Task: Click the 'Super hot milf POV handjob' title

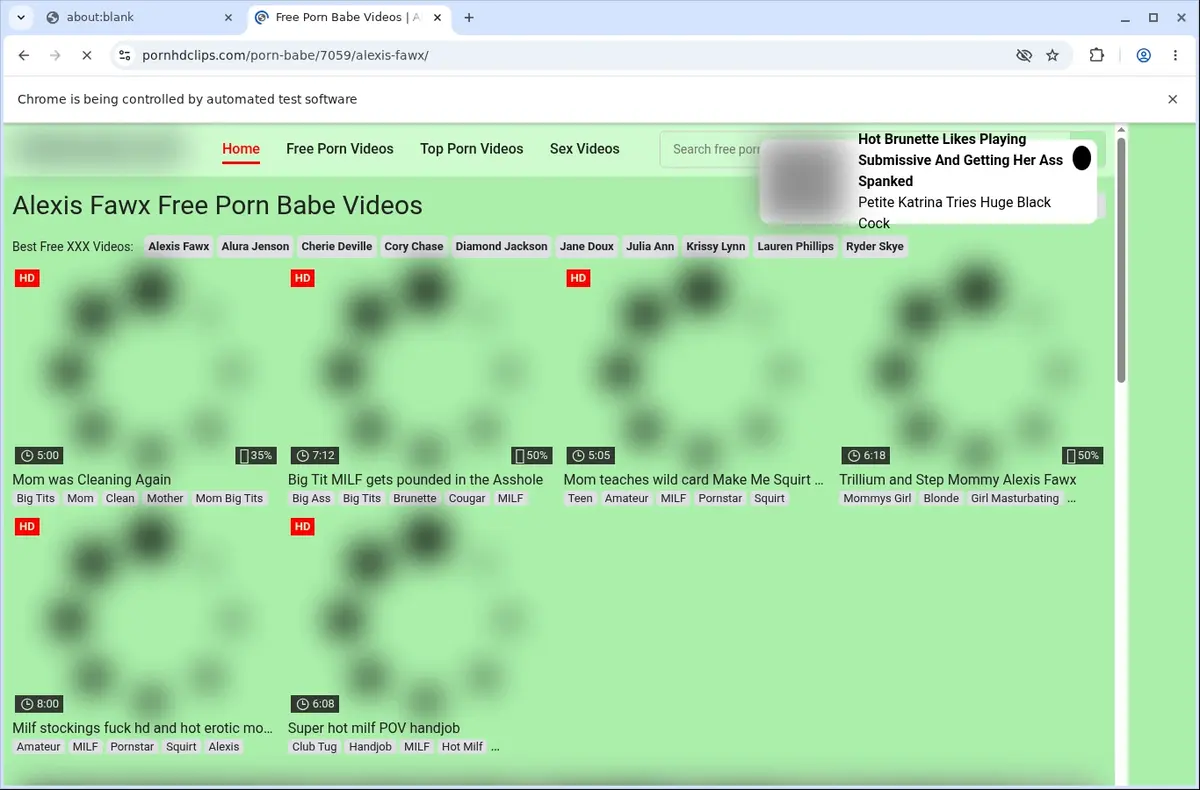Action: click(374, 728)
